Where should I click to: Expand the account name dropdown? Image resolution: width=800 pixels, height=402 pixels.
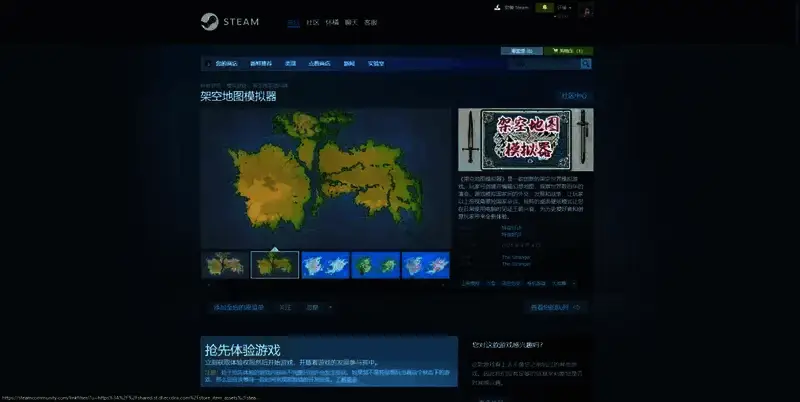pos(564,8)
